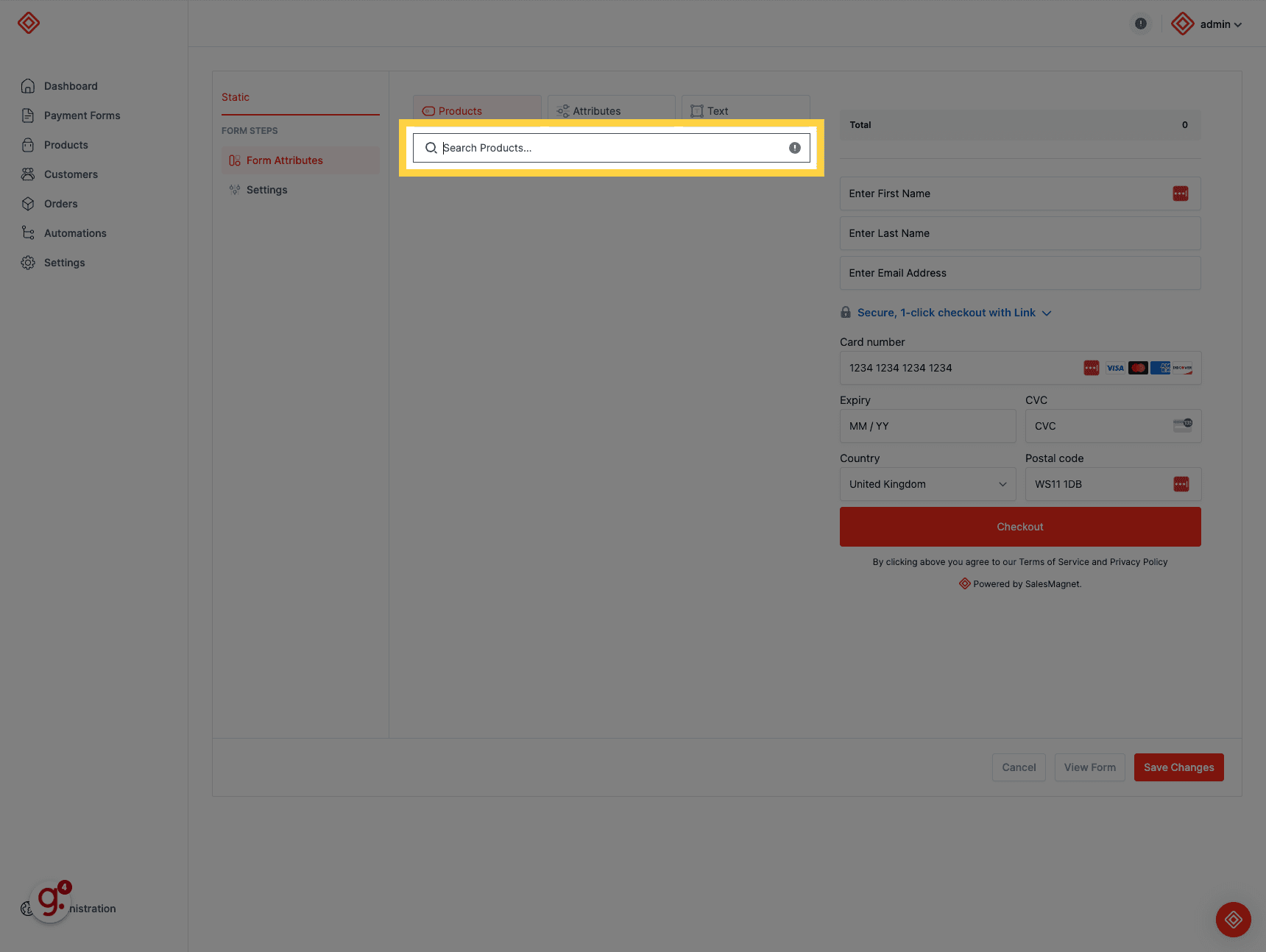Click the Total row
1266x952 pixels.
pos(1020,125)
